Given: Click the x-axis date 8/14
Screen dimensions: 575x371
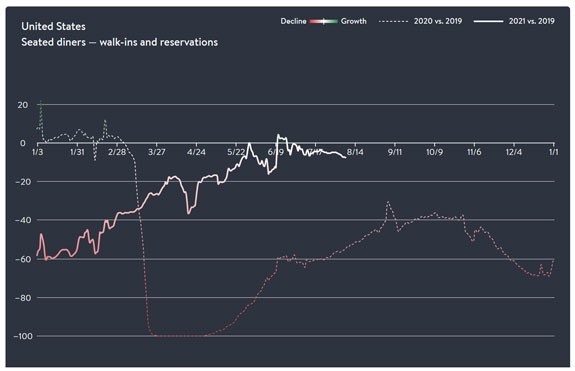Looking at the screenshot, I should (x=355, y=152).
